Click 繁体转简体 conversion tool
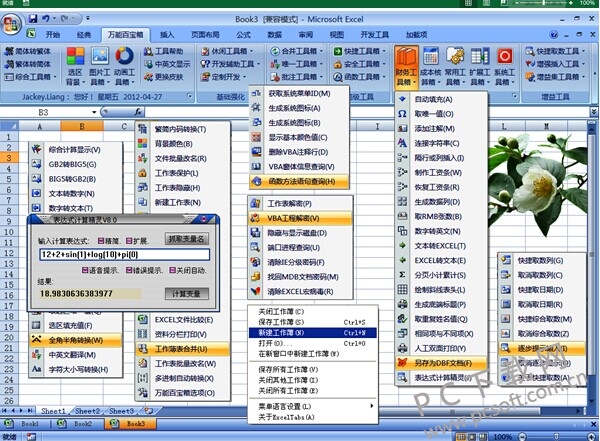Screen dimensions: 600x441 28,64
